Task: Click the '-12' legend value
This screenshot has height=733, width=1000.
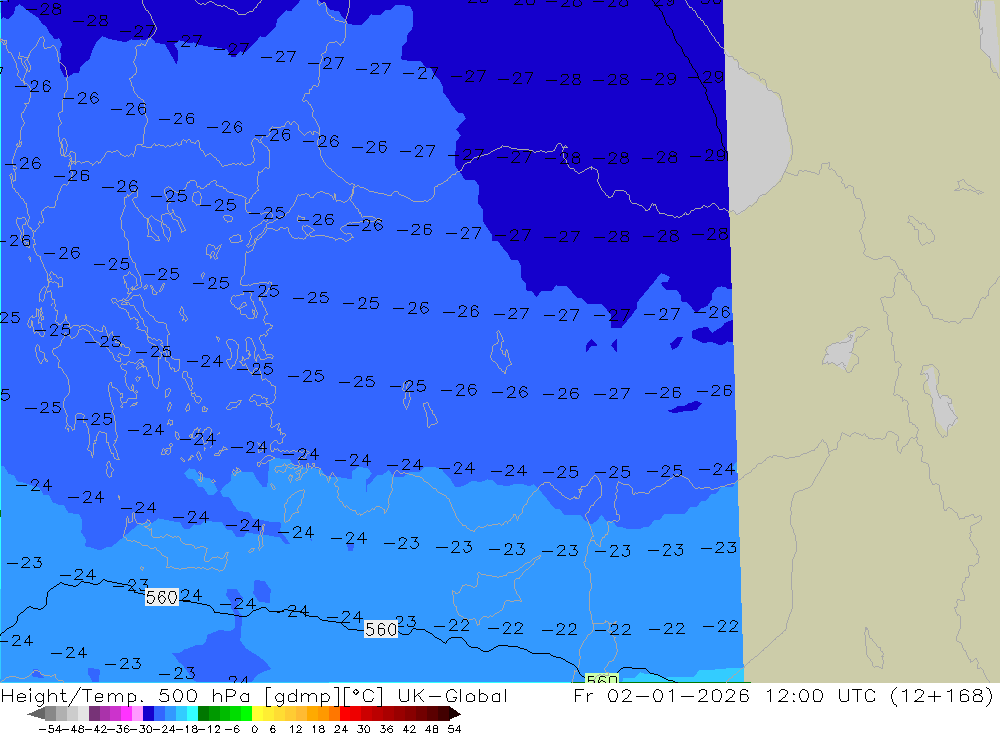Action: (210, 729)
